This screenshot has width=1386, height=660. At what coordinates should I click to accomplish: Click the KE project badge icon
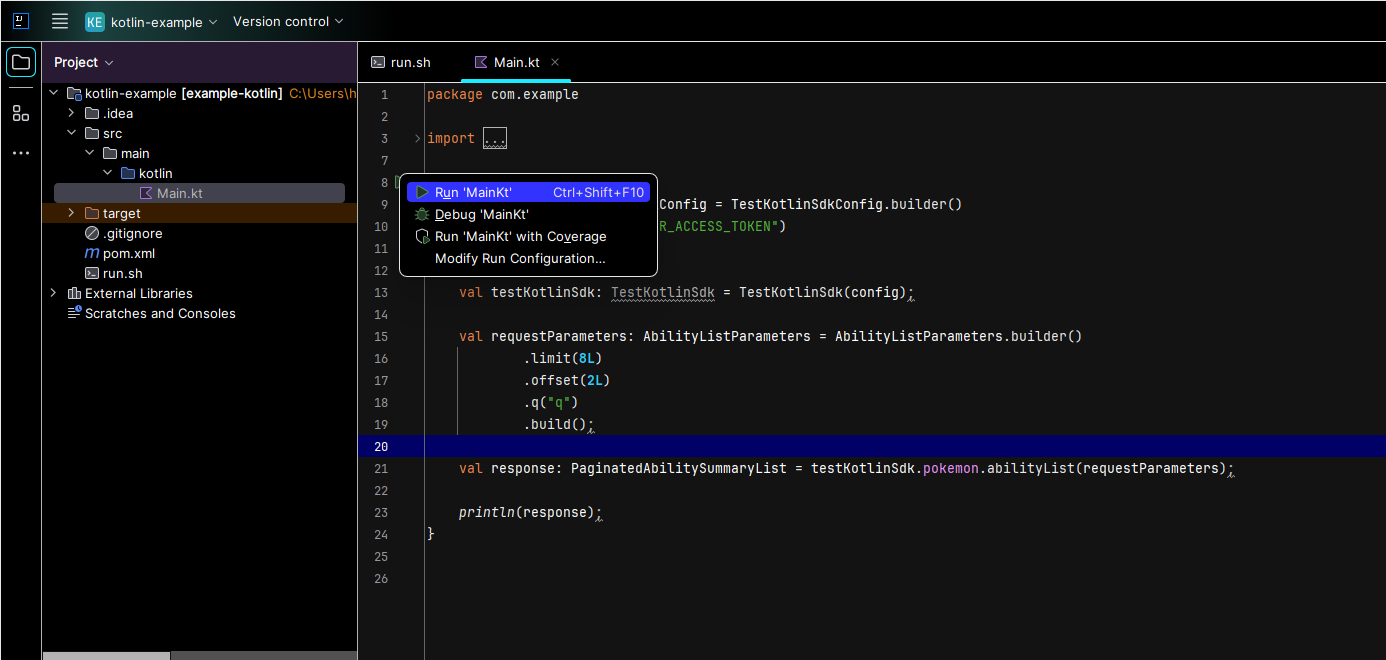95,22
